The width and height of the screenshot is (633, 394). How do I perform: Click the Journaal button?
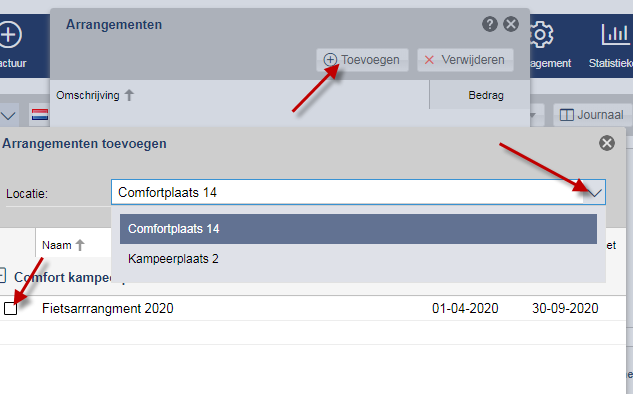[592, 115]
